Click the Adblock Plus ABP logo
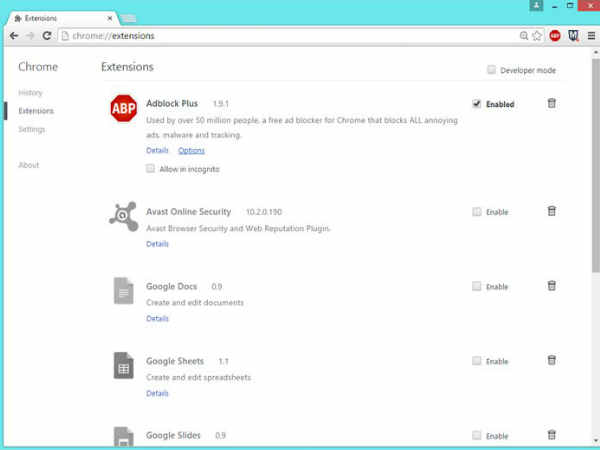The image size is (600, 450). click(x=124, y=108)
